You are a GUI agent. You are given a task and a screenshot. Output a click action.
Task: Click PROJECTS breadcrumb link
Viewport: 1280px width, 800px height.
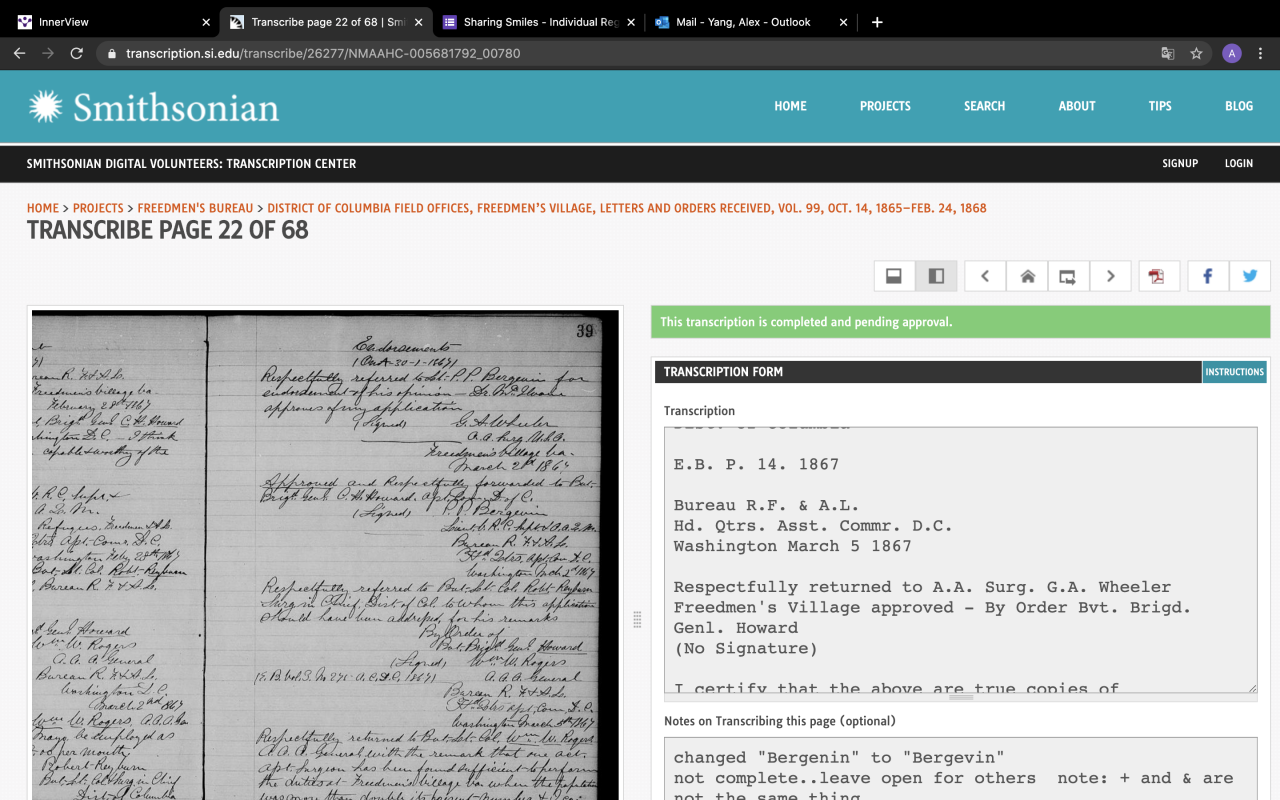click(98, 208)
